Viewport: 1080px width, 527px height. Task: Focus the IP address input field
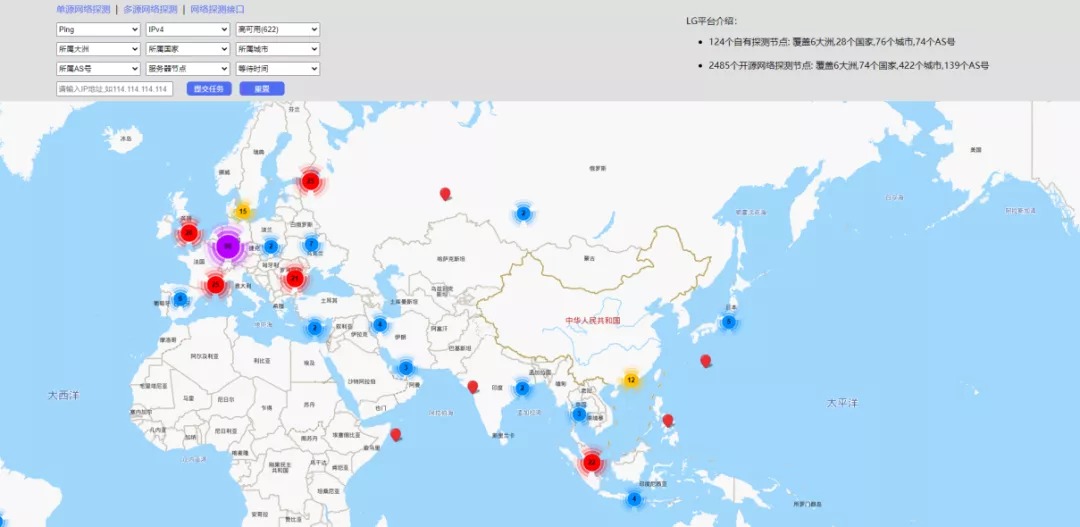click(114, 89)
